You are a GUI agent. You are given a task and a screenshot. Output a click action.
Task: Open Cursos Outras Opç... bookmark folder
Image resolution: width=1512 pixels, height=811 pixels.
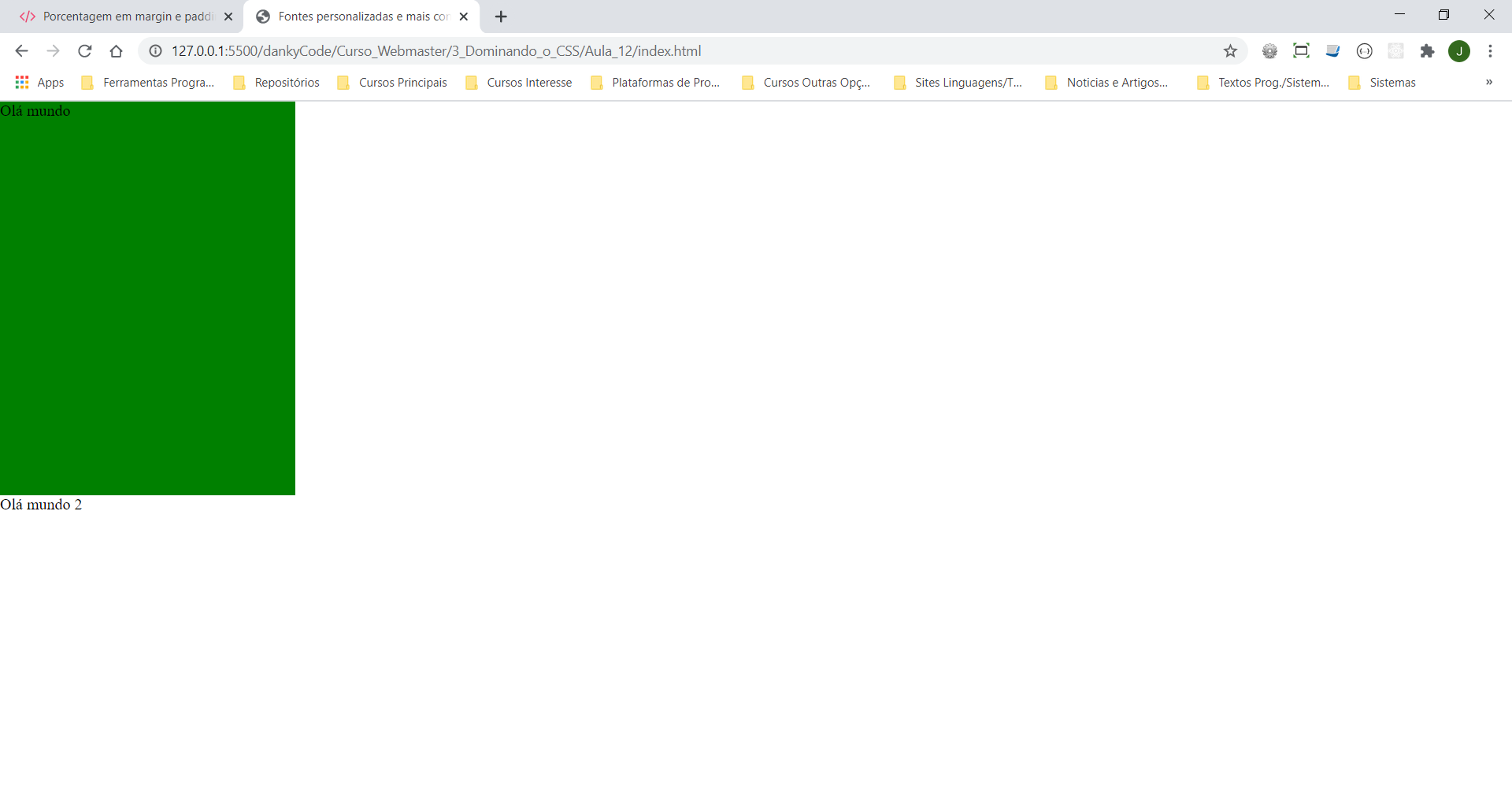[x=806, y=83]
